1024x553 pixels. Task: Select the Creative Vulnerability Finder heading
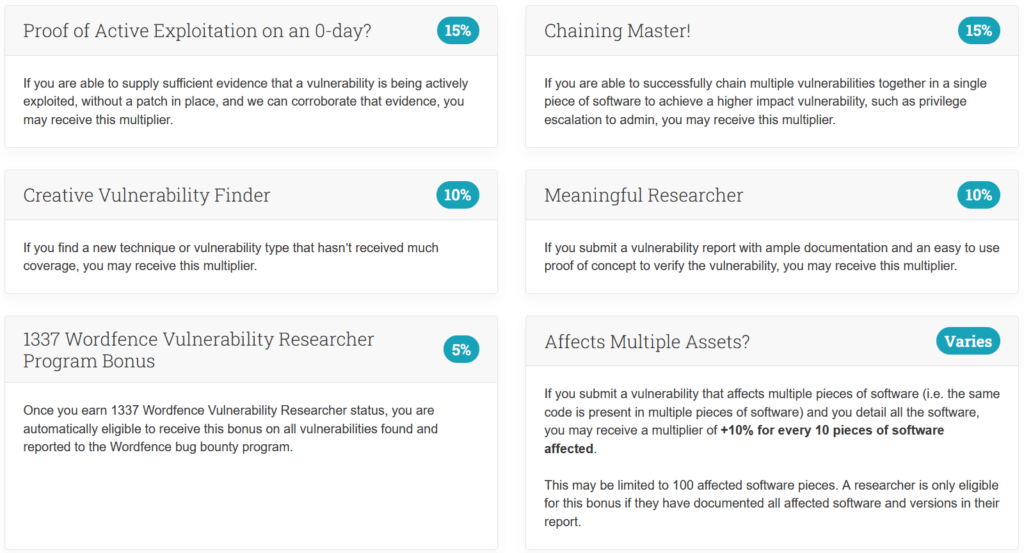click(146, 195)
